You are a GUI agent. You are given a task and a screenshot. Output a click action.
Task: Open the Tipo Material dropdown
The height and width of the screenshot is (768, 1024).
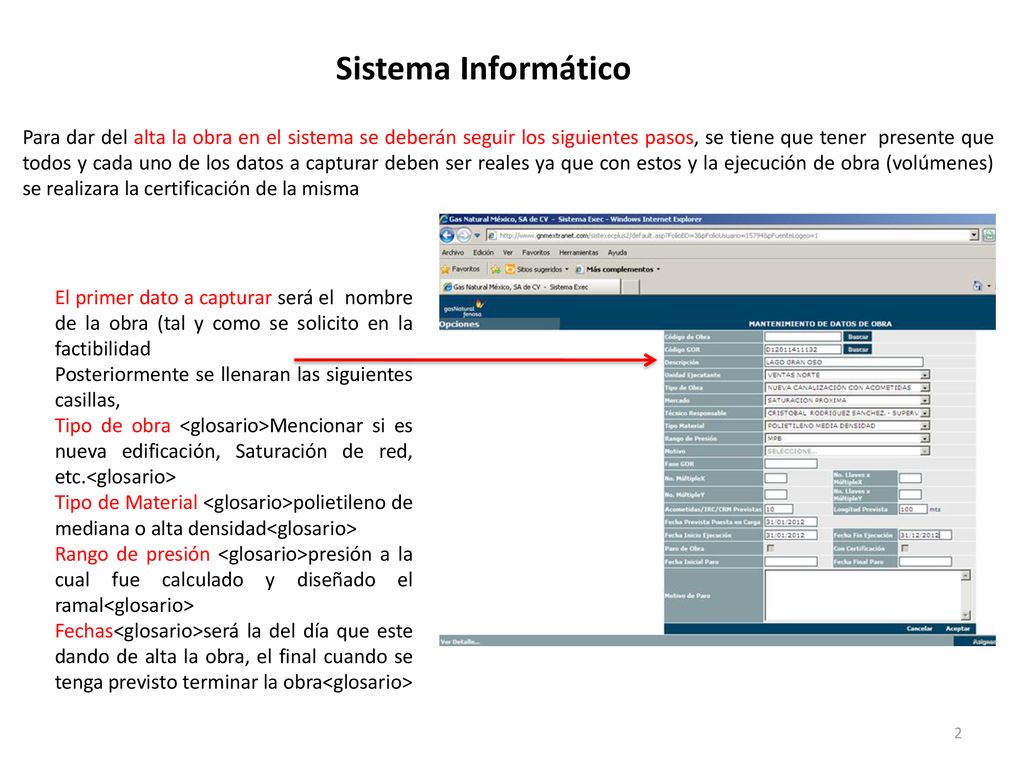[x=847, y=425]
